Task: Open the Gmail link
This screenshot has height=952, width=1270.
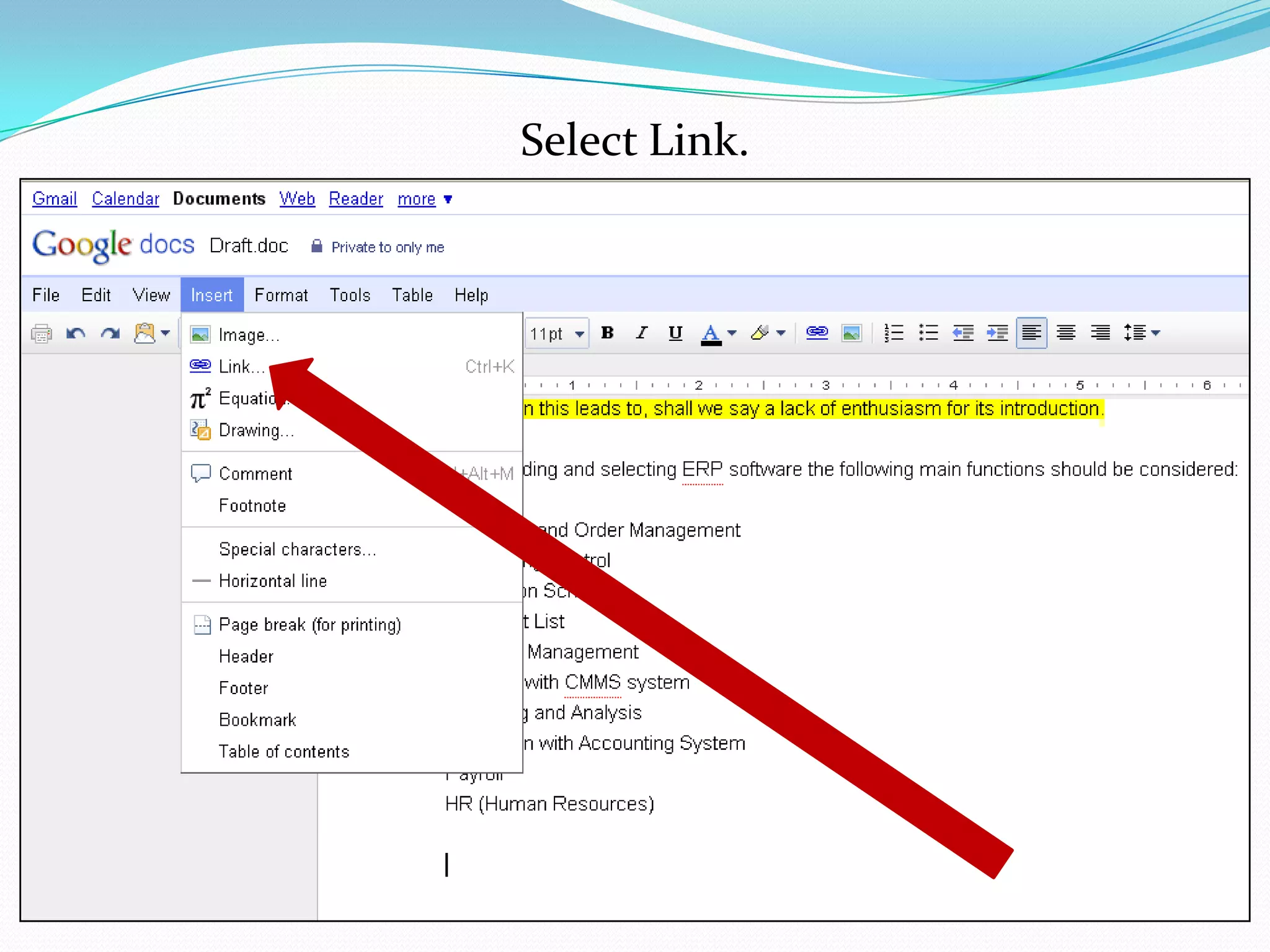Action: pos(55,199)
